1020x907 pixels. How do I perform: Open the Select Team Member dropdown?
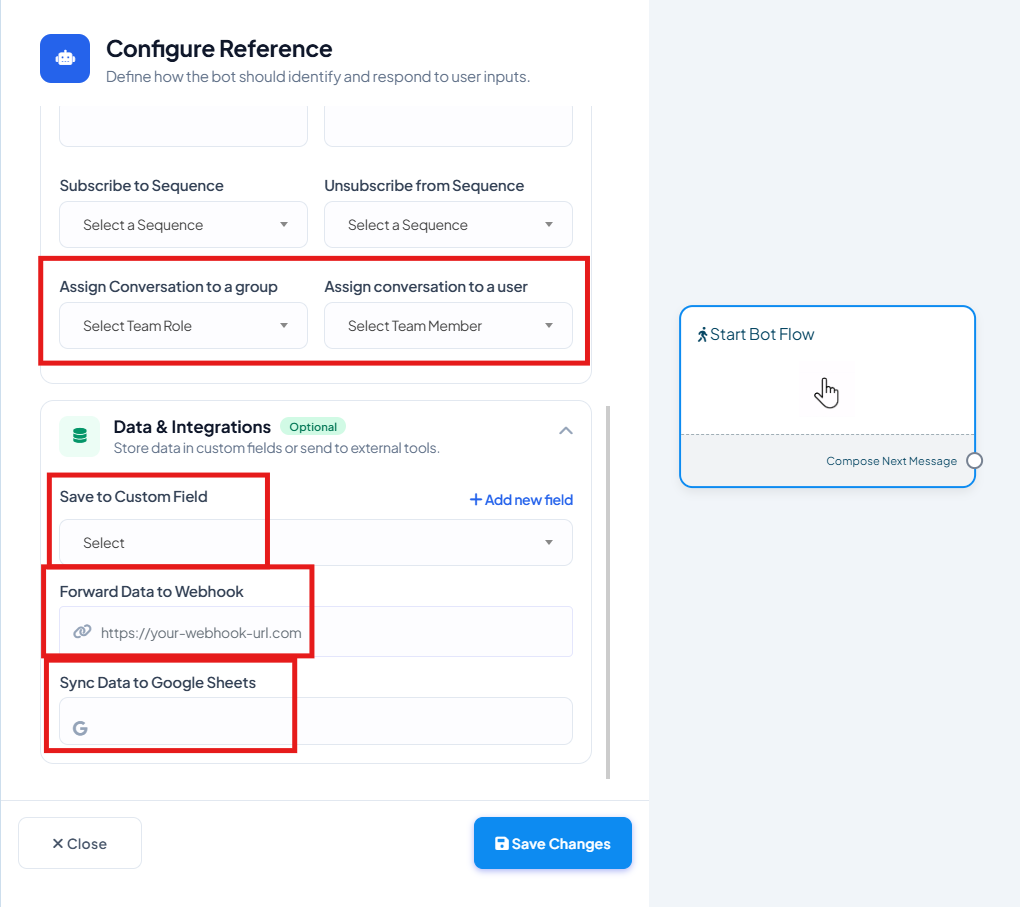(x=448, y=325)
